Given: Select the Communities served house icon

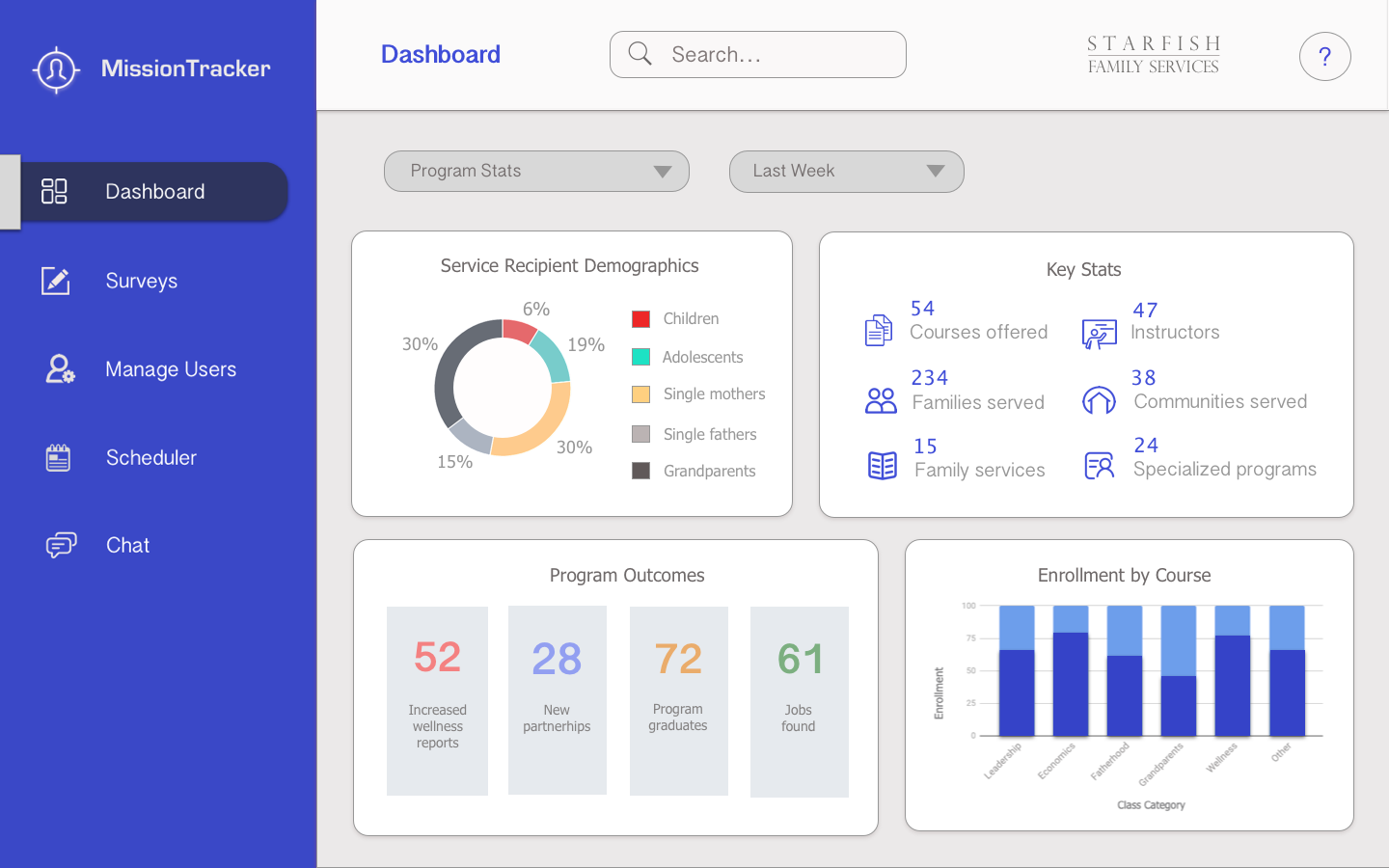Looking at the screenshot, I should point(1099,400).
